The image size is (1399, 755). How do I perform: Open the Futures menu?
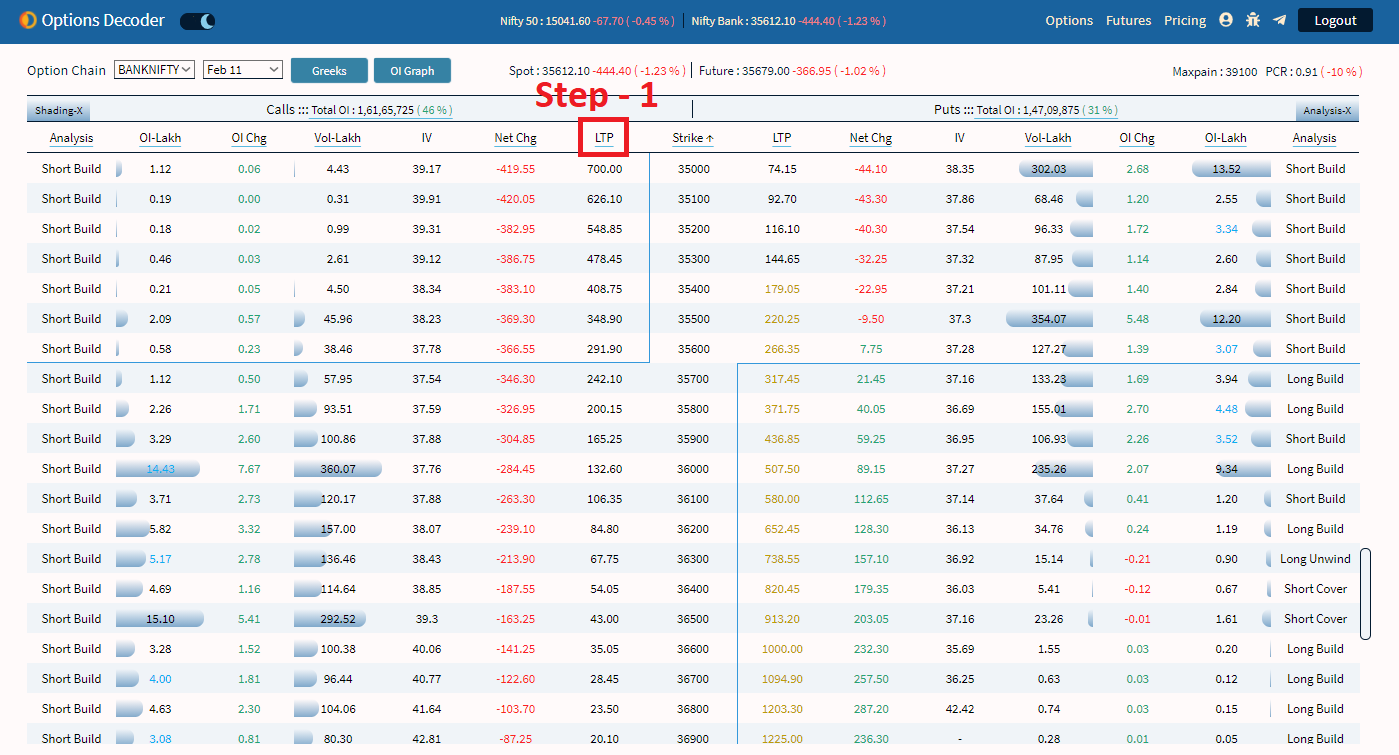point(1129,20)
